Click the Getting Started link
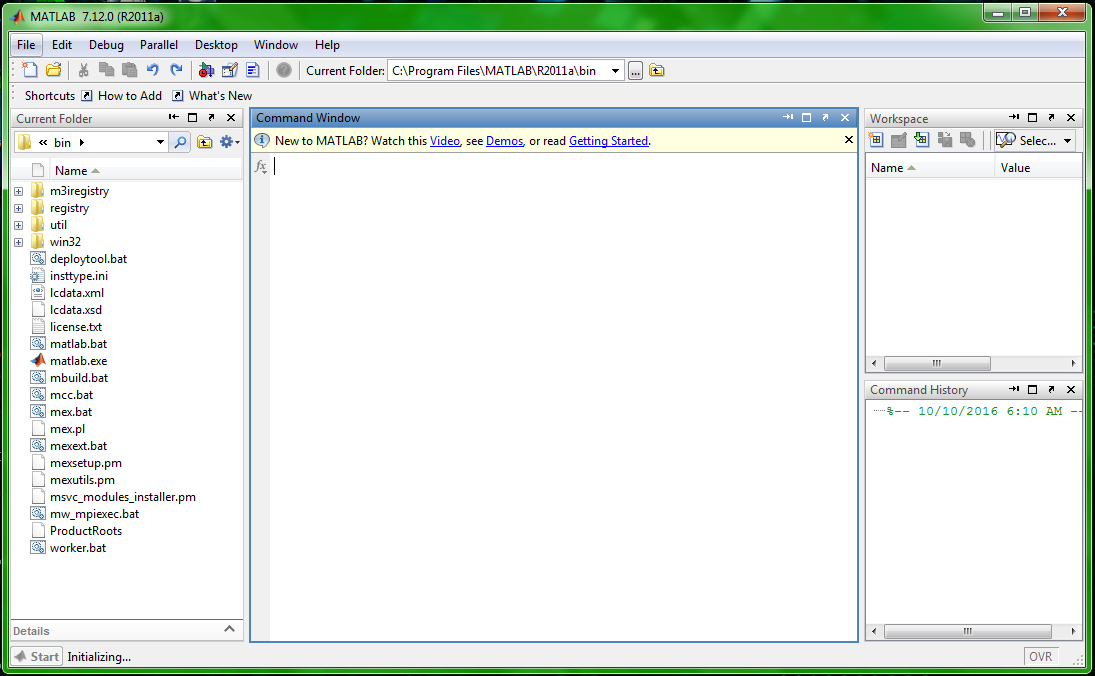1095x676 pixels. point(608,140)
